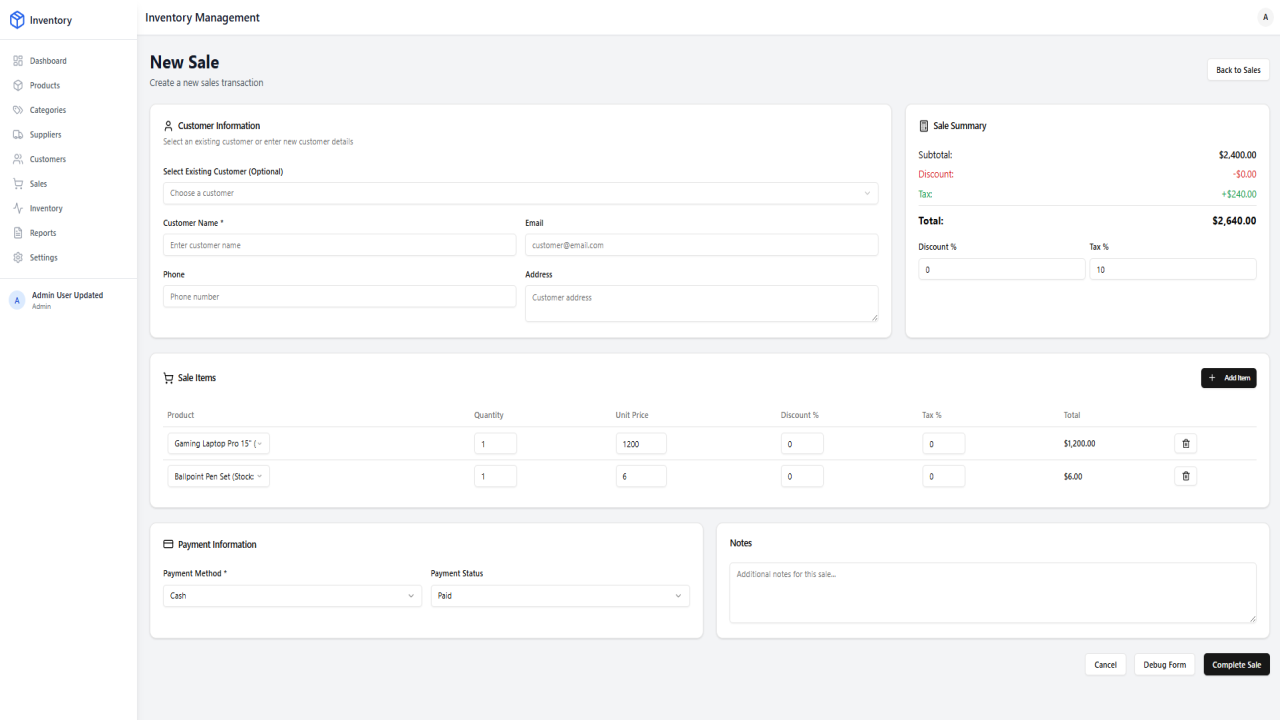Click the Admin User Updated avatar circle

17,300
